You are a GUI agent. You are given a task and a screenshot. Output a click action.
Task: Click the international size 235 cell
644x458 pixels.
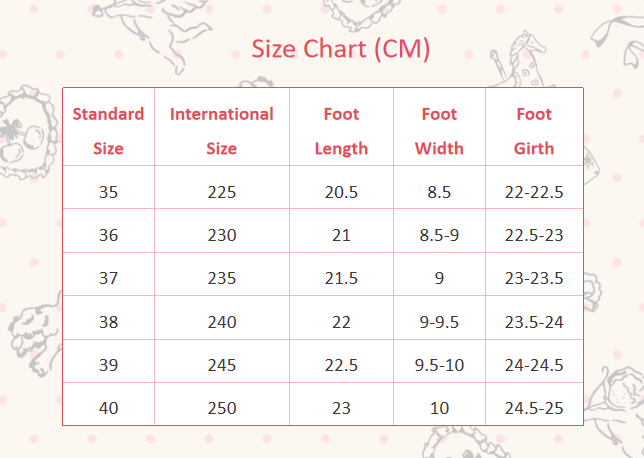click(x=222, y=279)
